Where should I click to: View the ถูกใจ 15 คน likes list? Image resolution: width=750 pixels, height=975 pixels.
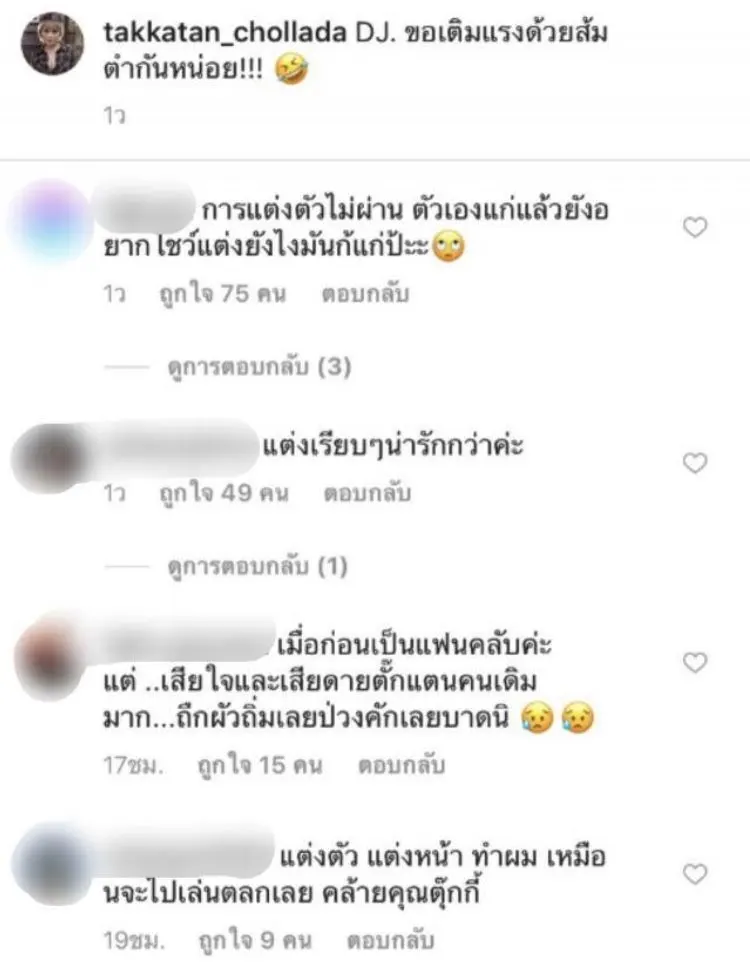pyautogui.click(x=260, y=765)
